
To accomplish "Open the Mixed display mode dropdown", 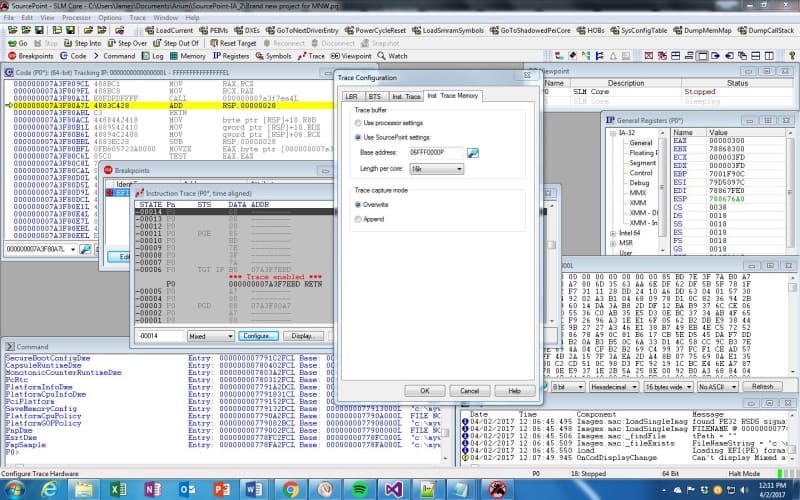I will [210, 336].
